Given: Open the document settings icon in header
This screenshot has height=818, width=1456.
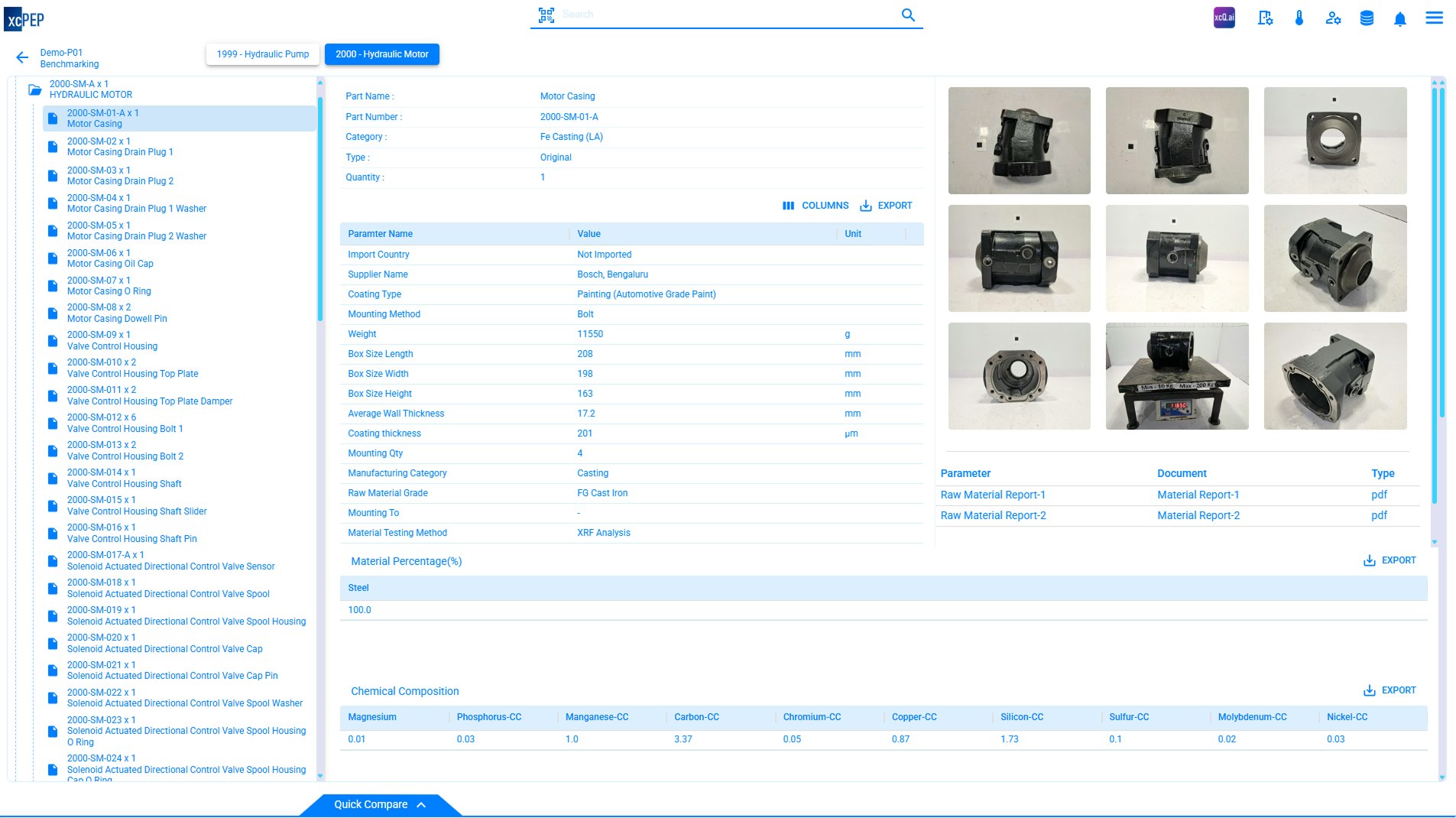Looking at the screenshot, I should coord(1265,18).
